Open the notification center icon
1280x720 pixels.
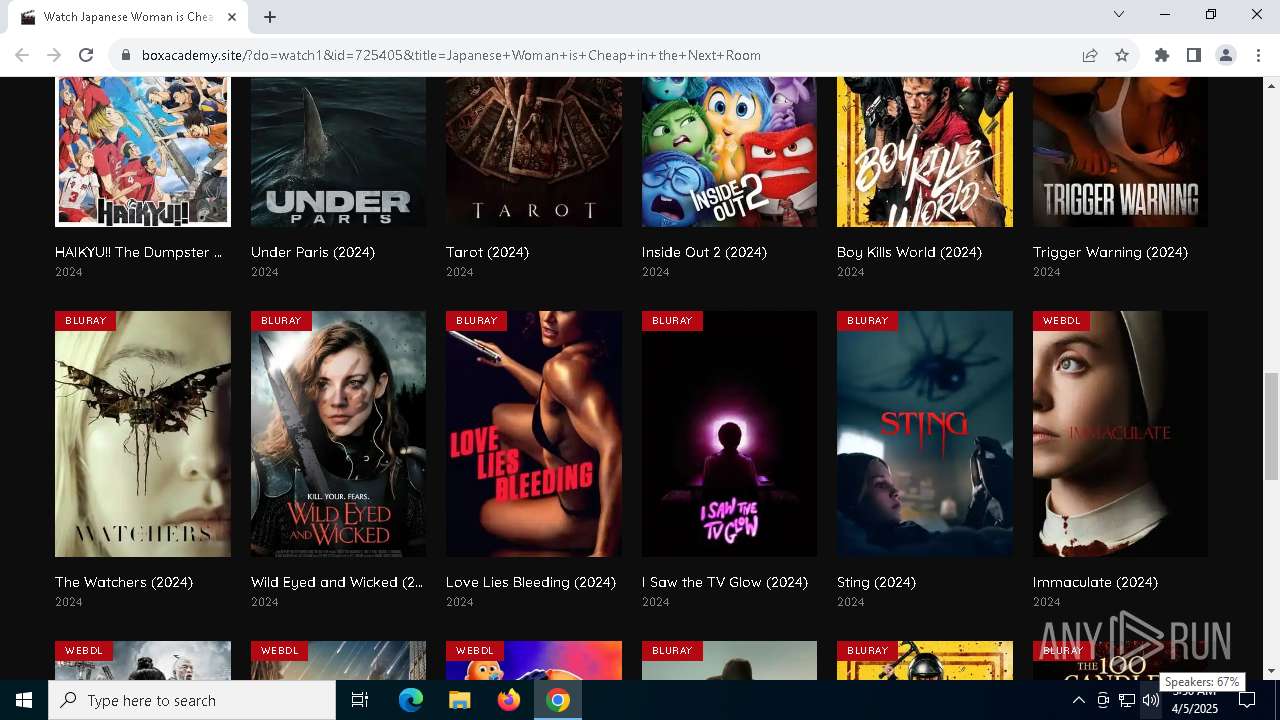(1247, 701)
